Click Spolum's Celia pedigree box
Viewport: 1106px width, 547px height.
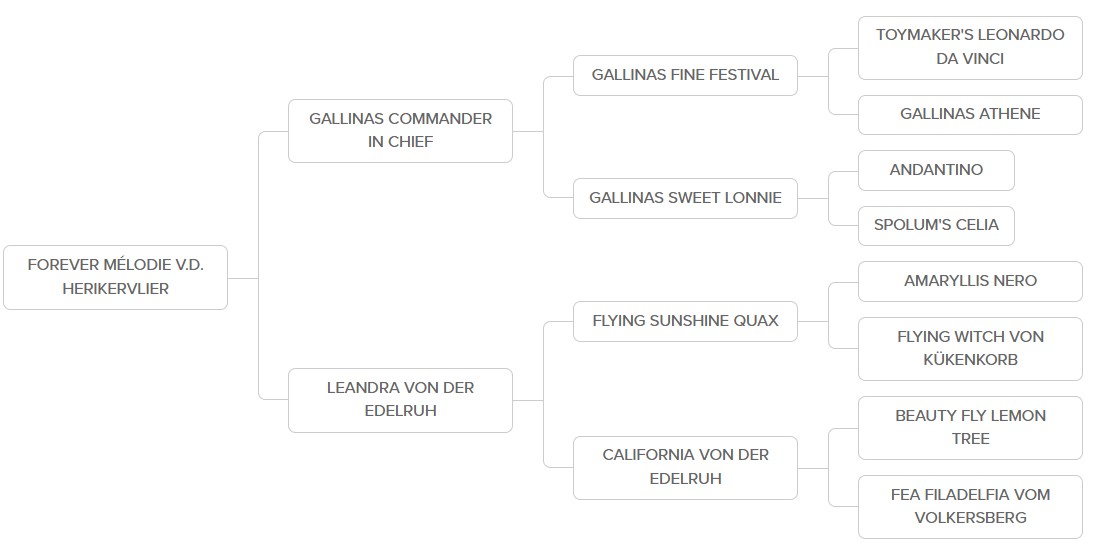point(936,225)
